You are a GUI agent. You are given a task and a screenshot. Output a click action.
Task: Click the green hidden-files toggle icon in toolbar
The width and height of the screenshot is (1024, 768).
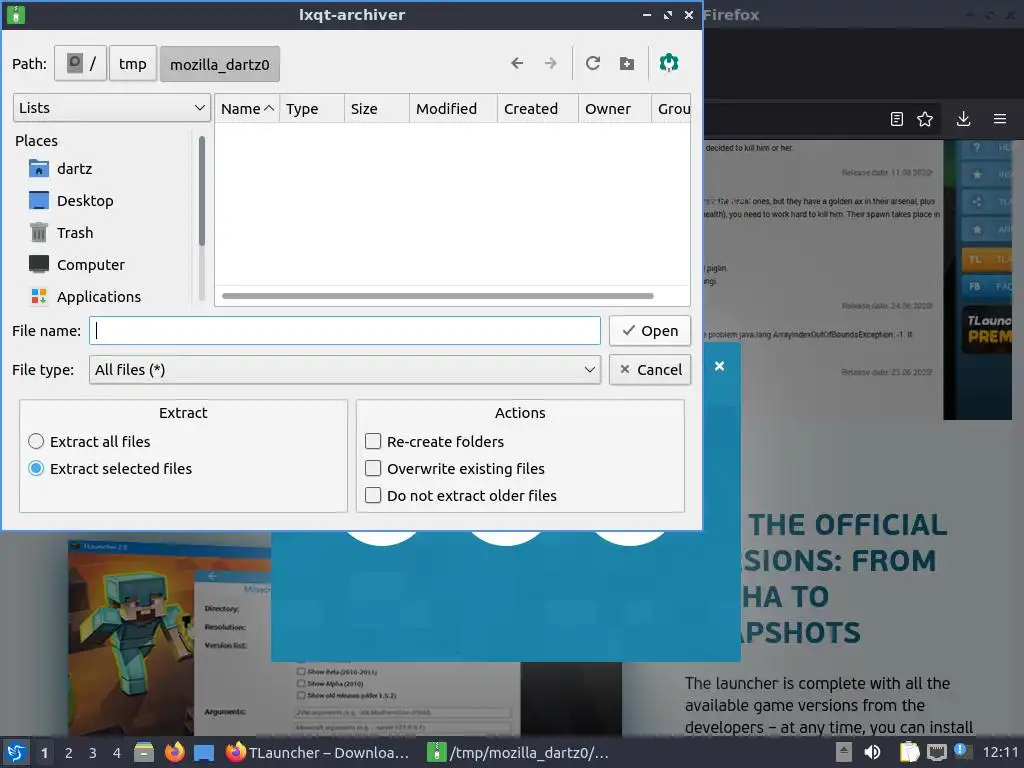[669, 63]
